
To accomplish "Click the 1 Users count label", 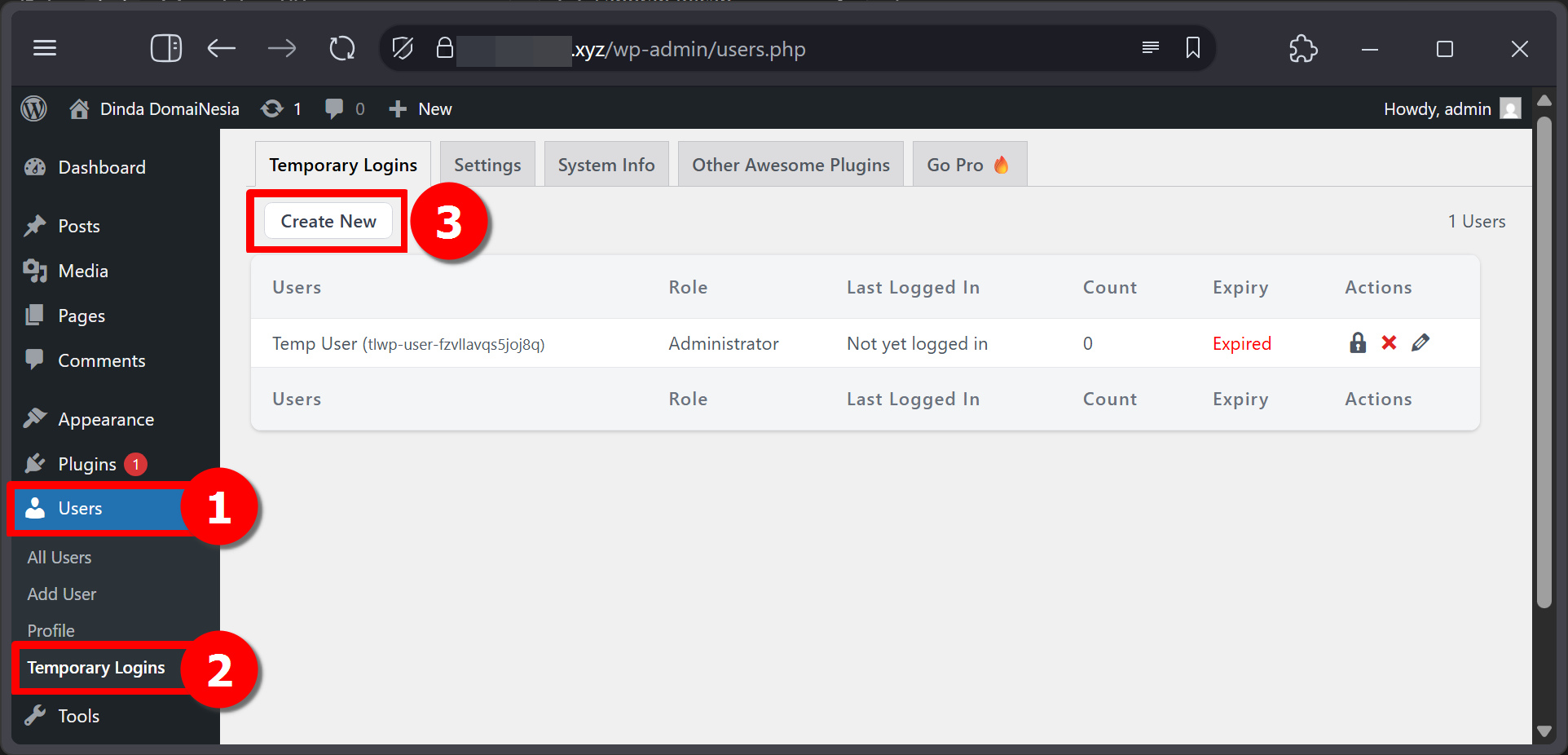I will (1477, 221).
